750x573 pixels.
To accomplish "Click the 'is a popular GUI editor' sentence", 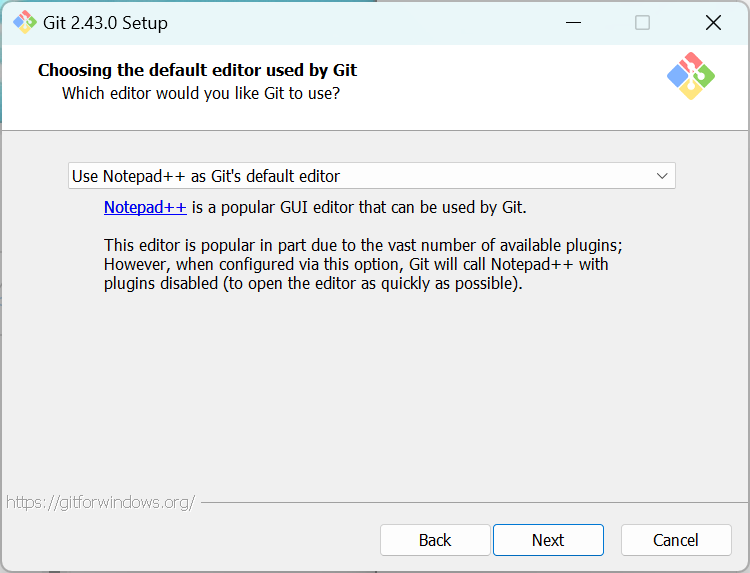I will (x=358, y=208).
